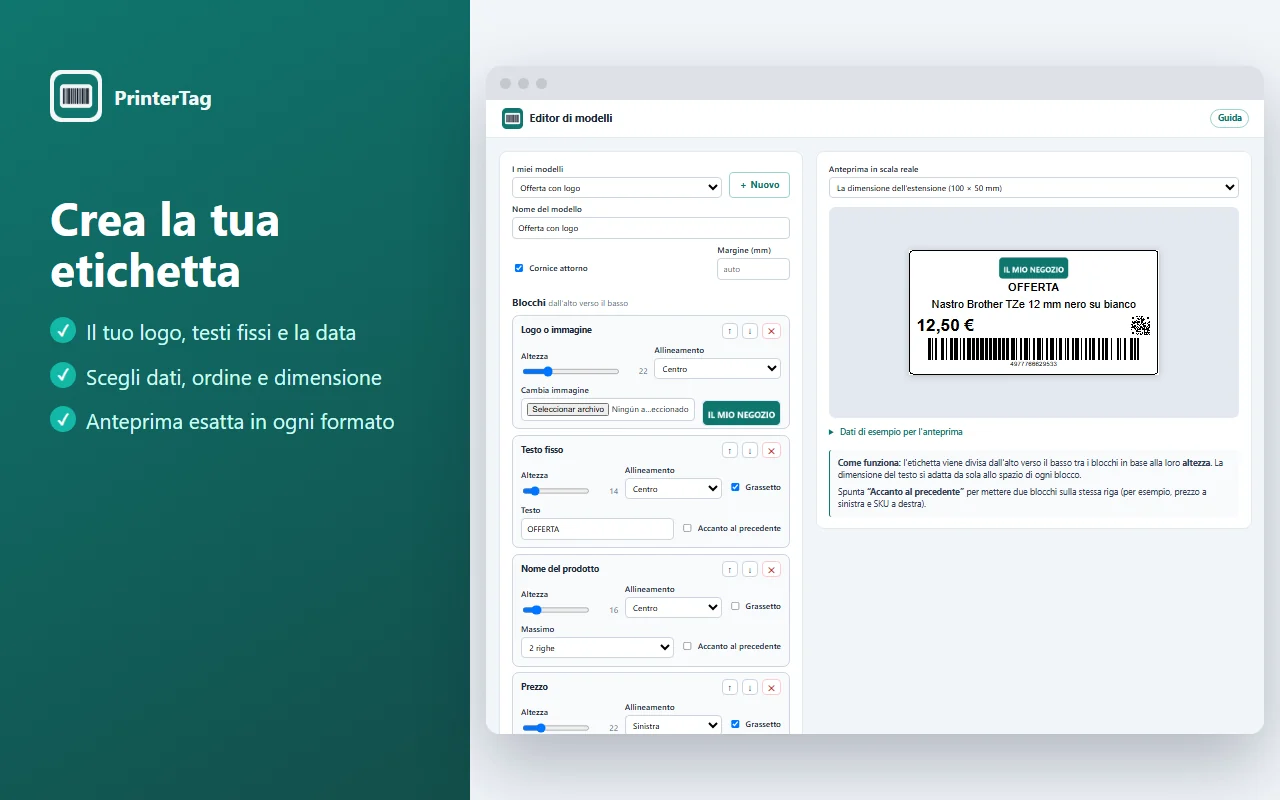The width and height of the screenshot is (1280, 800).
Task: Move the Nome del prodotto block down
Action: pyautogui.click(x=751, y=569)
